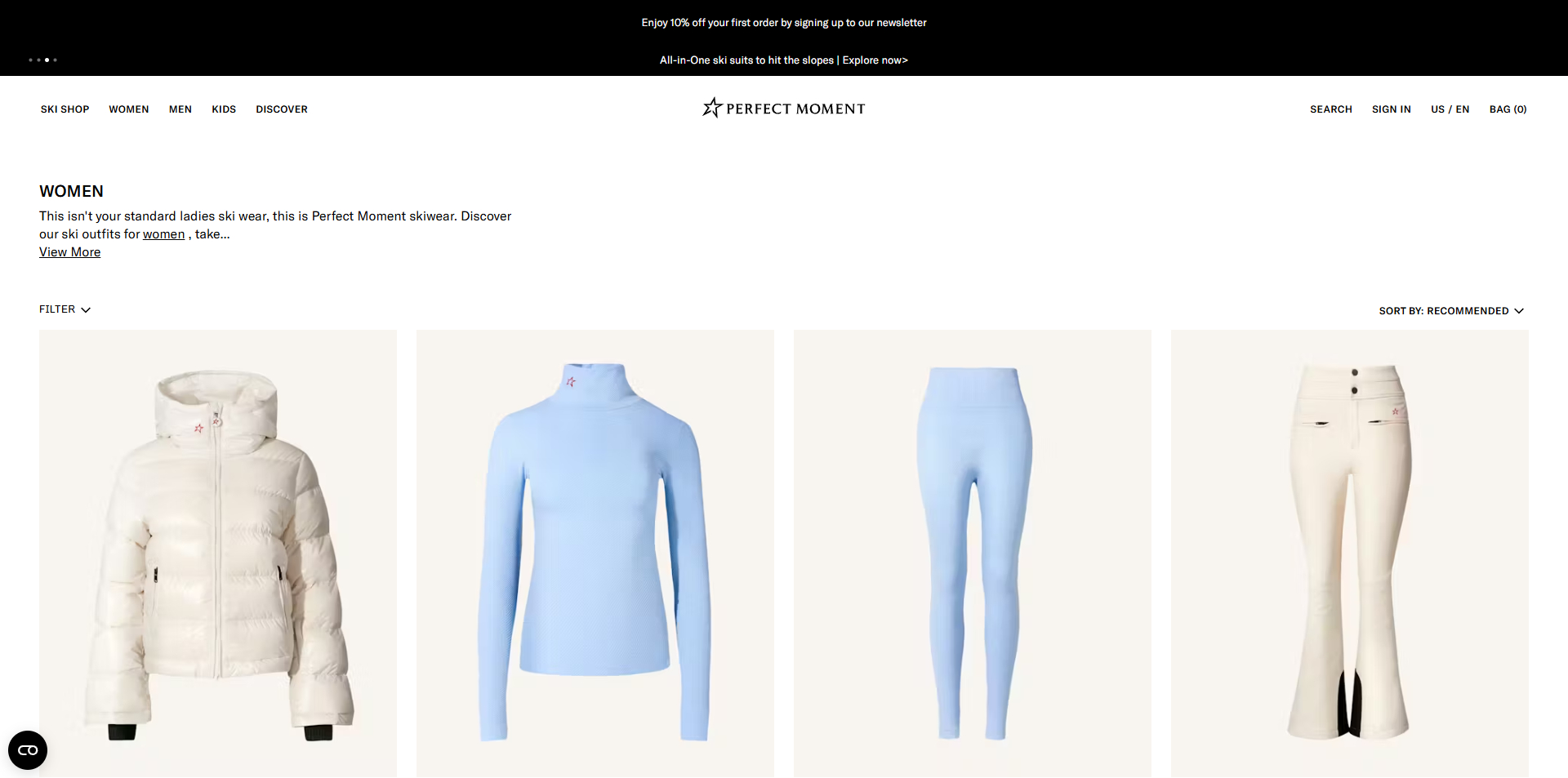Open the cream flared ski pants product
This screenshot has width=1568, height=778.
(1350, 553)
